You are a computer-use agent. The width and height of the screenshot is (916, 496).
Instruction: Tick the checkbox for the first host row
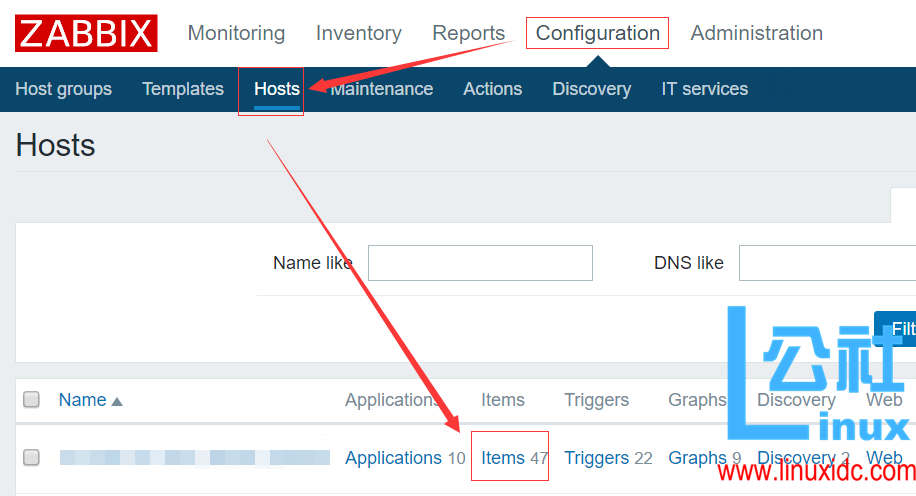tap(32, 457)
